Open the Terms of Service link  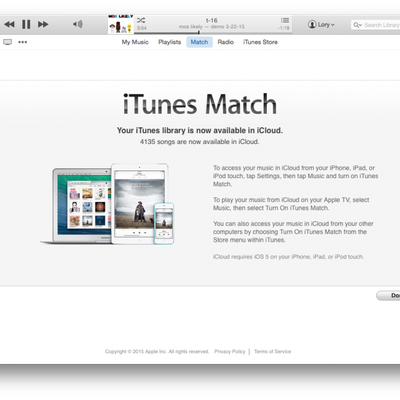point(272,351)
